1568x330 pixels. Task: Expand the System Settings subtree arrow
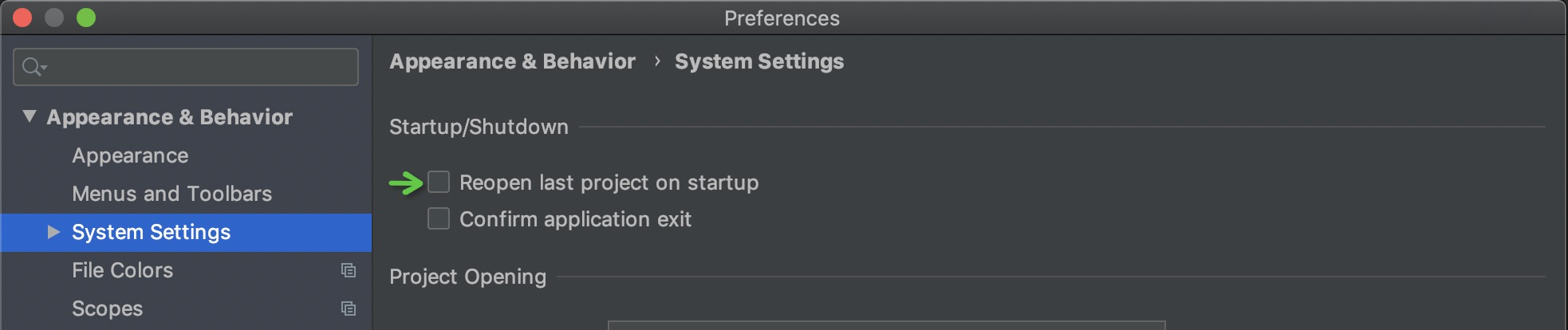[x=53, y=232]
